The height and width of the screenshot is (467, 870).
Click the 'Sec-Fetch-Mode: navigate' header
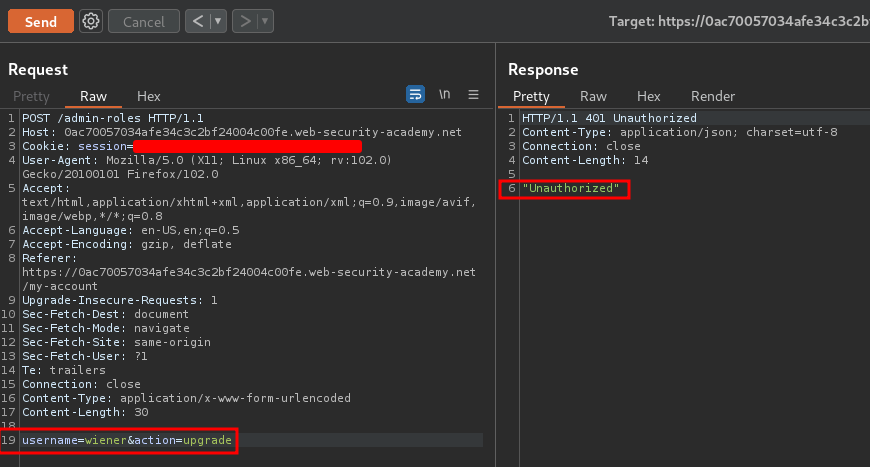[x=105, y=328]
